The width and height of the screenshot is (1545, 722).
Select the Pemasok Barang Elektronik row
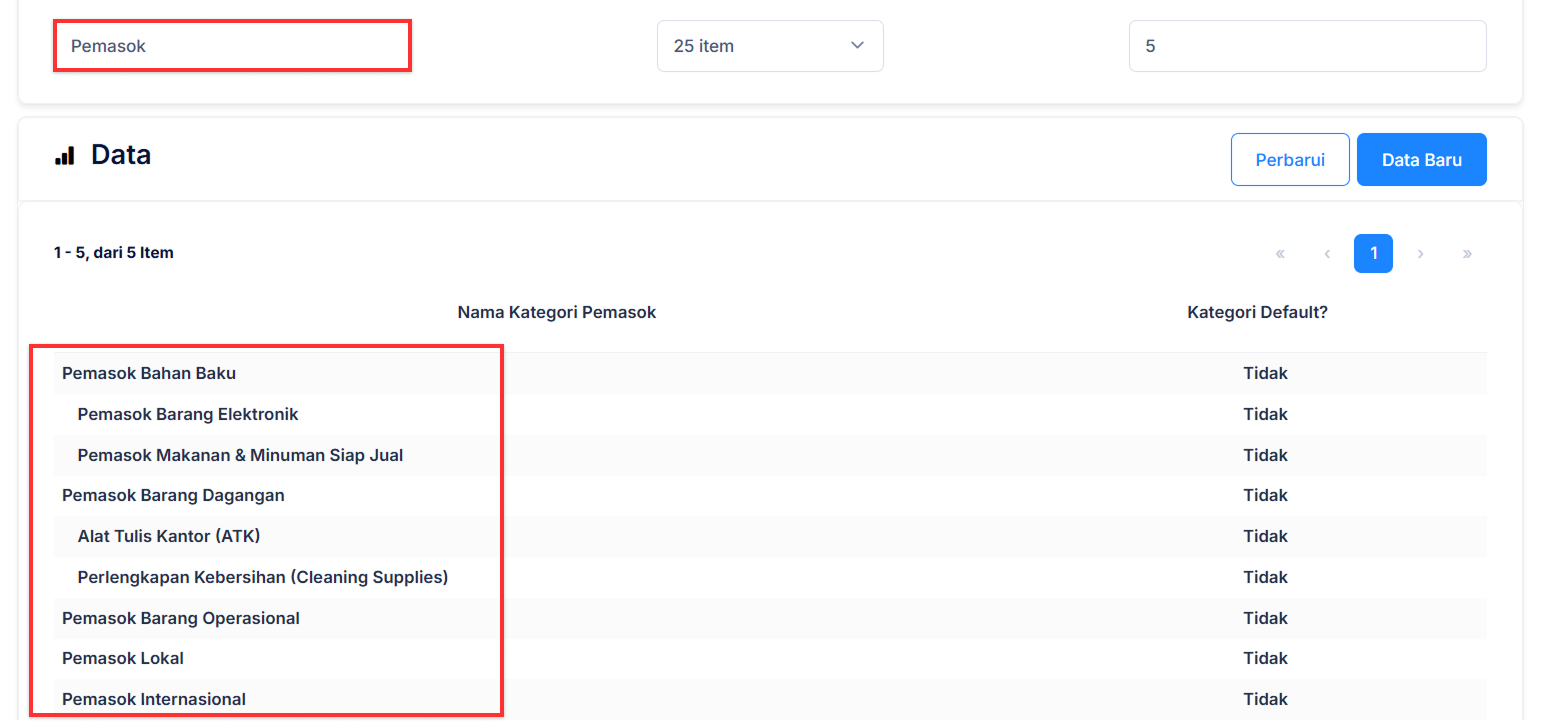point(188,414)
